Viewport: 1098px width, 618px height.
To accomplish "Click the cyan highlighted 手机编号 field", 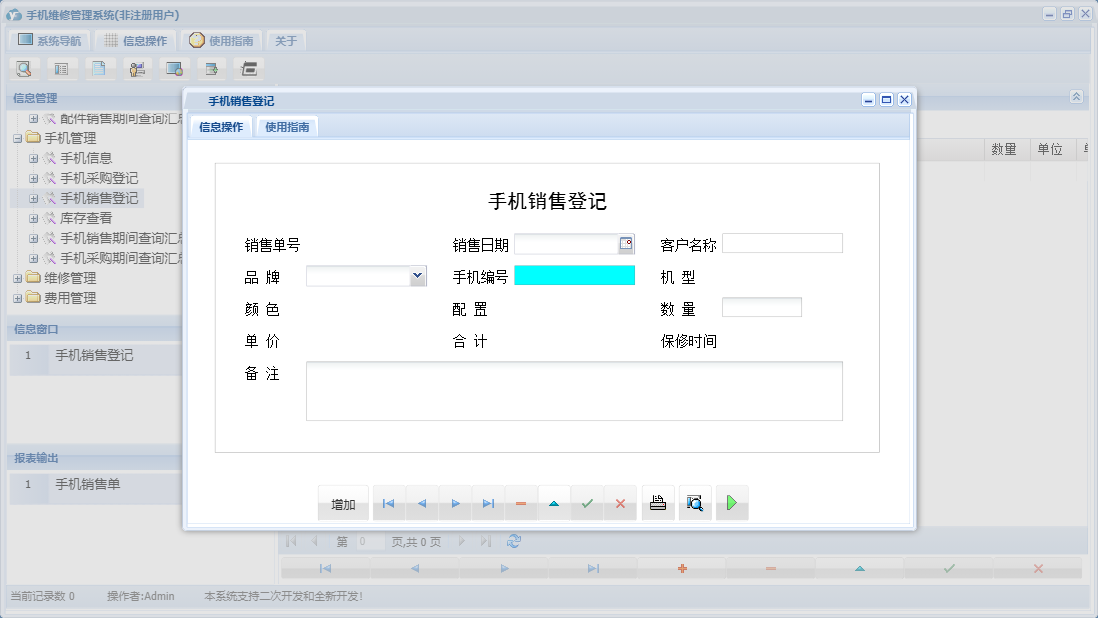I will [575, 275].
